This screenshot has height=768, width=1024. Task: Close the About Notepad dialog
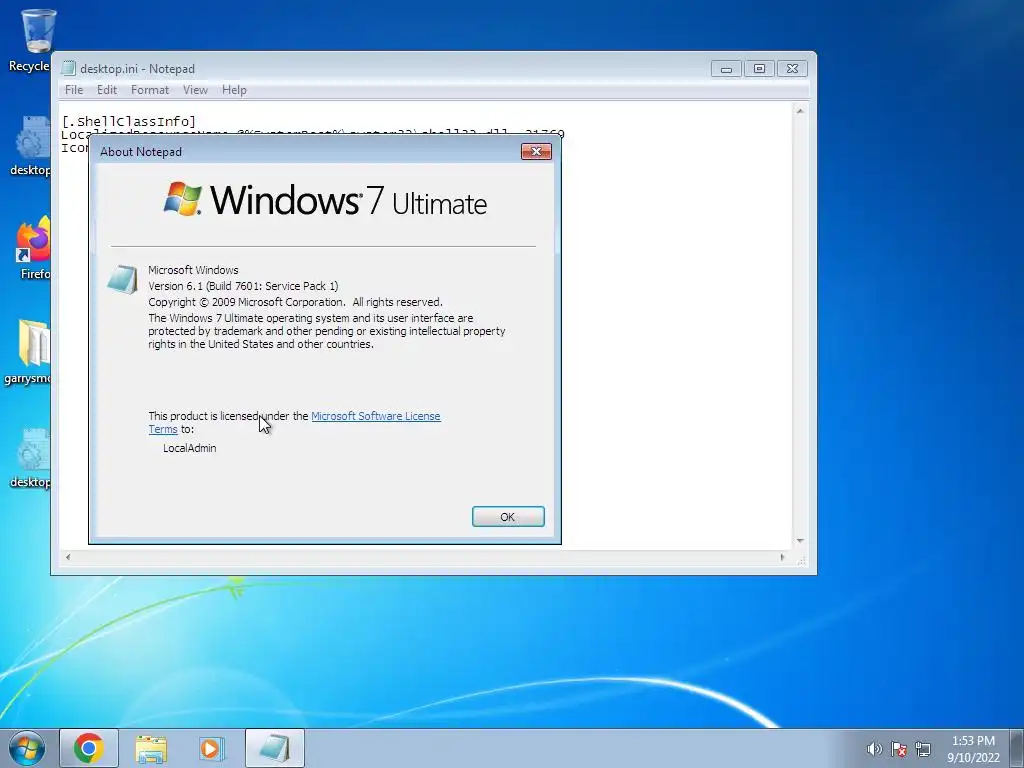point(536,152)
